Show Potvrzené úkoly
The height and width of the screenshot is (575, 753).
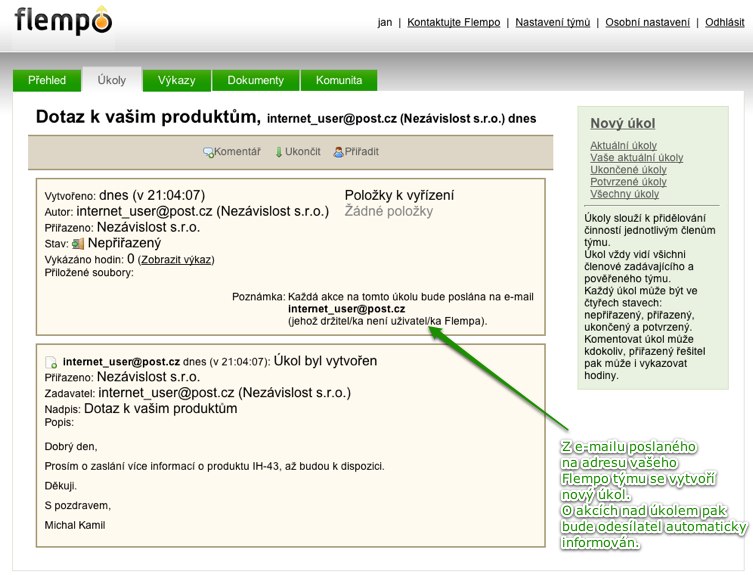pos(628,182)
